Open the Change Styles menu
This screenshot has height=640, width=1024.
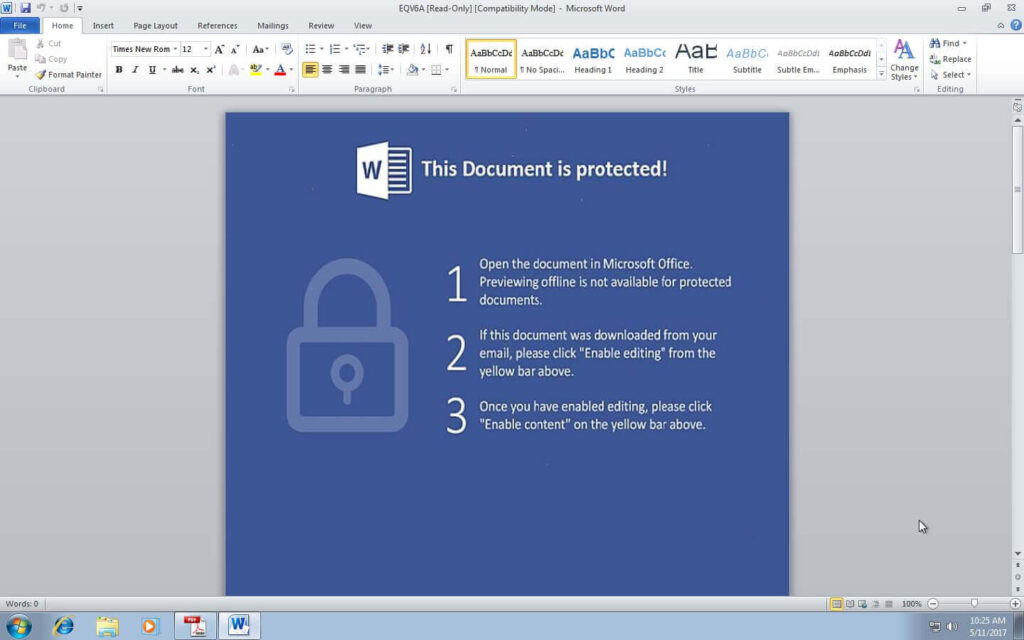click(x=904, y=59)
